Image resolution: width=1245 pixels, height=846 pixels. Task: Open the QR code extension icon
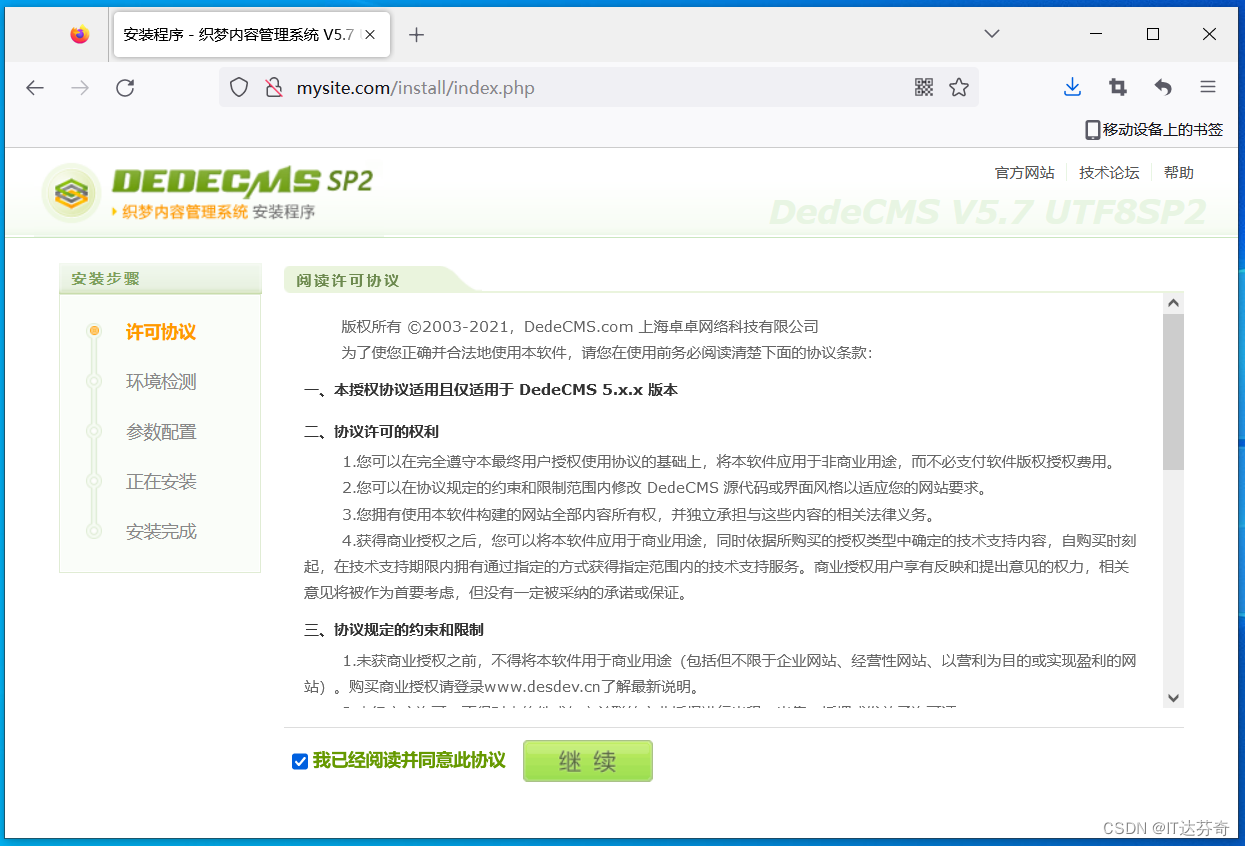[922, 87]
